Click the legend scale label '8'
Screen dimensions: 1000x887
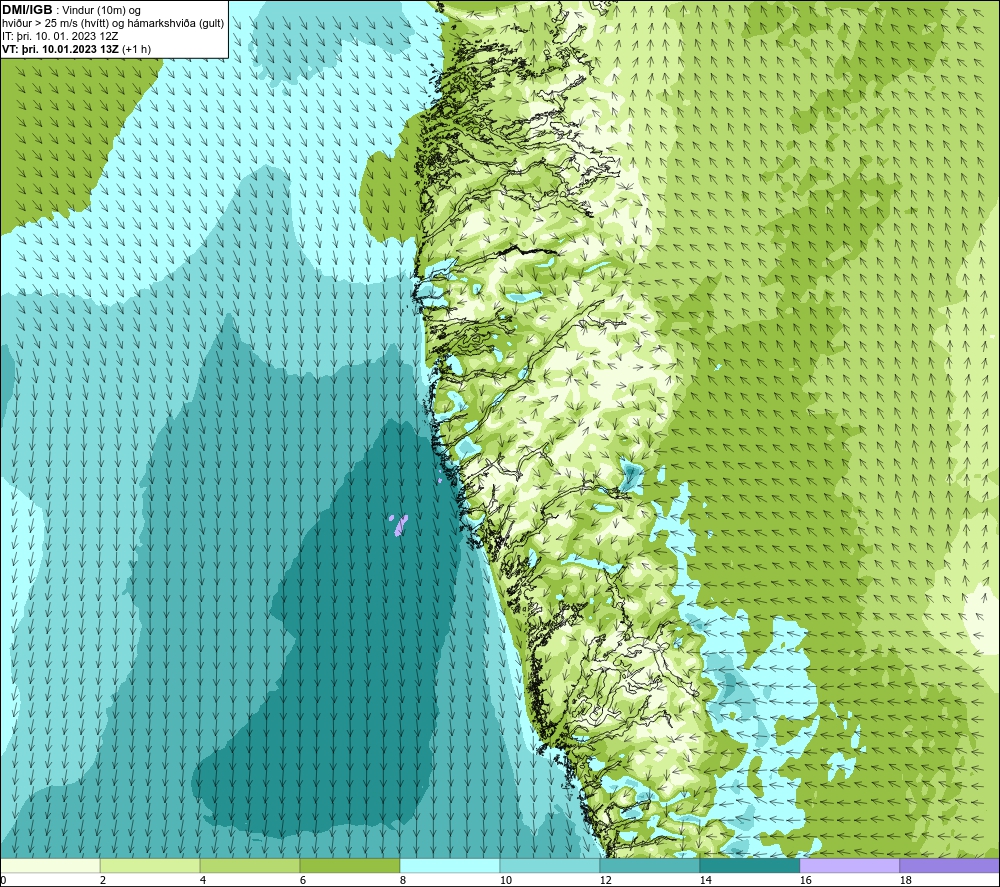(x=403, y=880)
